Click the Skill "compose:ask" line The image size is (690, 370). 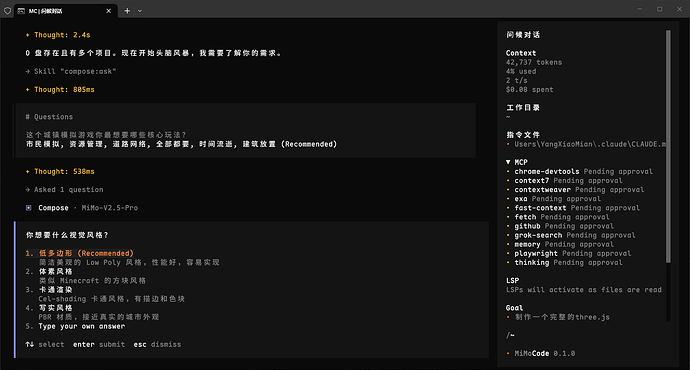(x=71, y=71)
